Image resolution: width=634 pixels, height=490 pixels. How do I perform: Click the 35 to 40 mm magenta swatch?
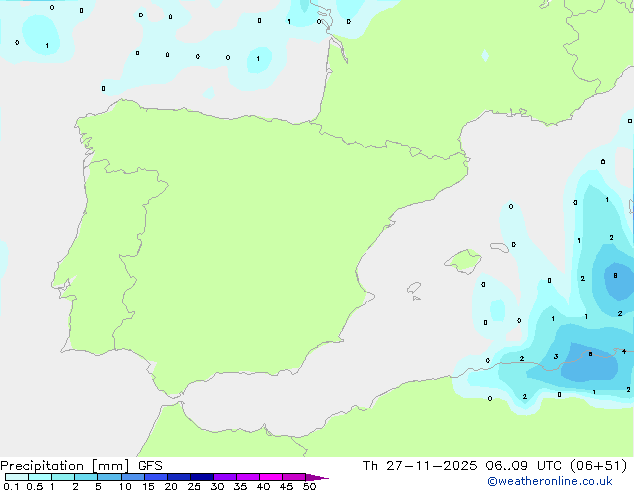(247, 477)
